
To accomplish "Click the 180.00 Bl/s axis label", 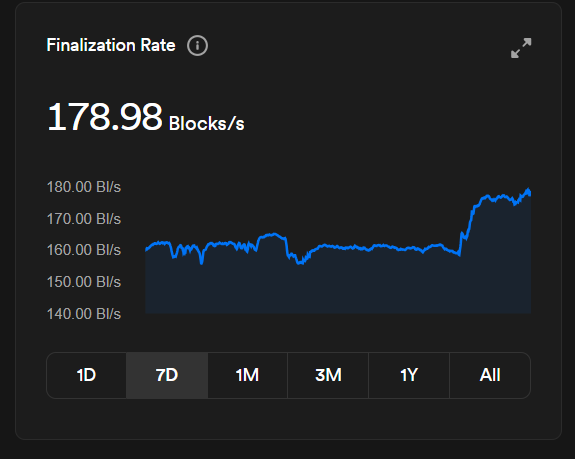I will [84, 187].
